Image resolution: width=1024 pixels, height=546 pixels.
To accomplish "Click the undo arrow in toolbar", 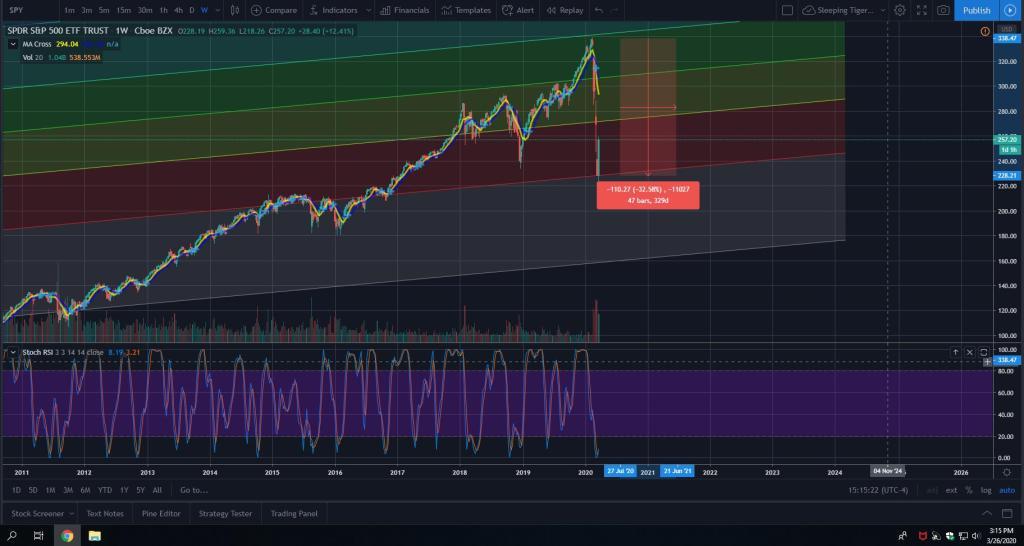I will click(x=599, y=10).
